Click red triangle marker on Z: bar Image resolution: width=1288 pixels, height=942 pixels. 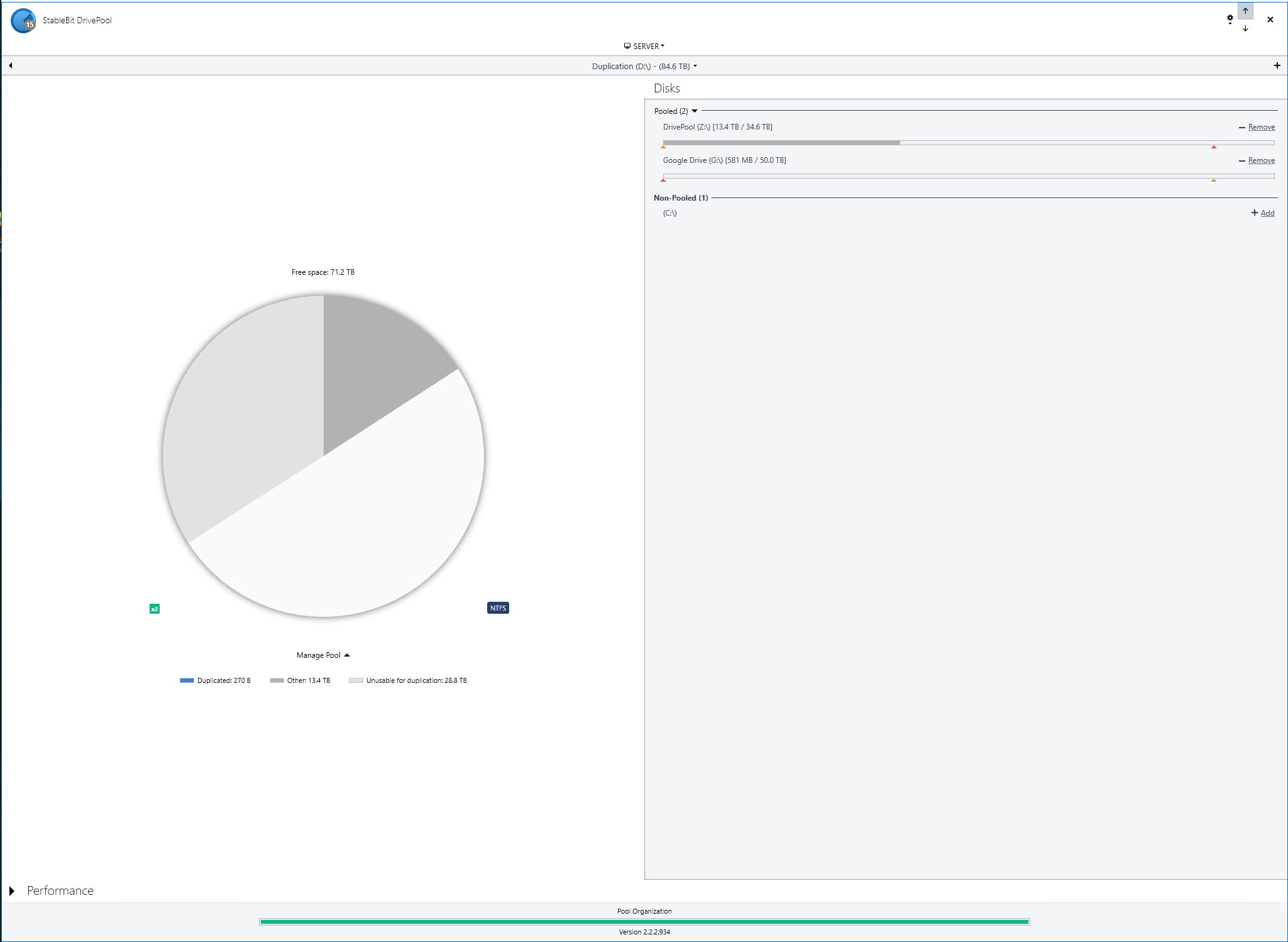pos(1214,147)
